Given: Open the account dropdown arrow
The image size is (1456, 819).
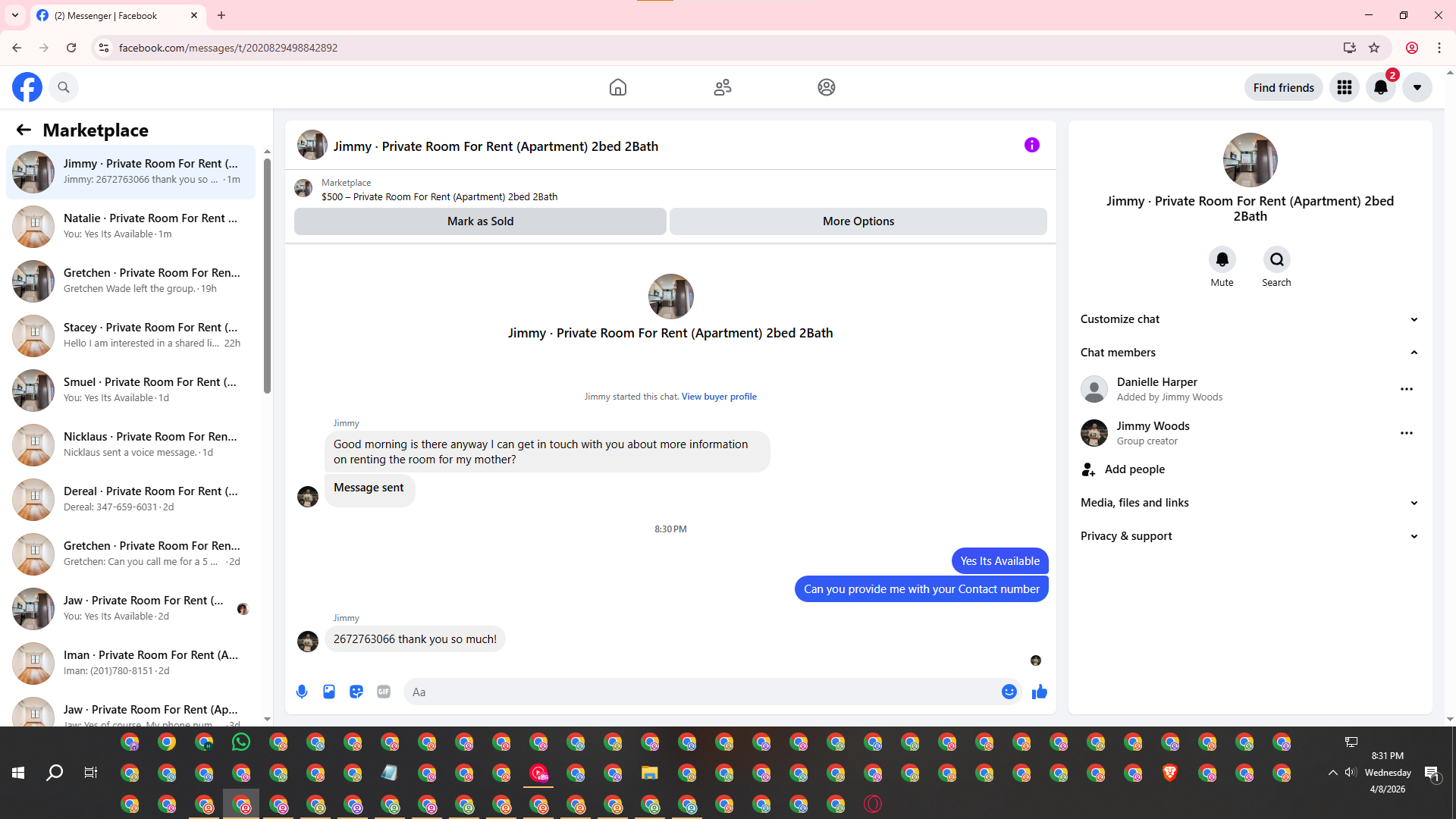Looking at the screenshot, I should [x=1417, y=87].
